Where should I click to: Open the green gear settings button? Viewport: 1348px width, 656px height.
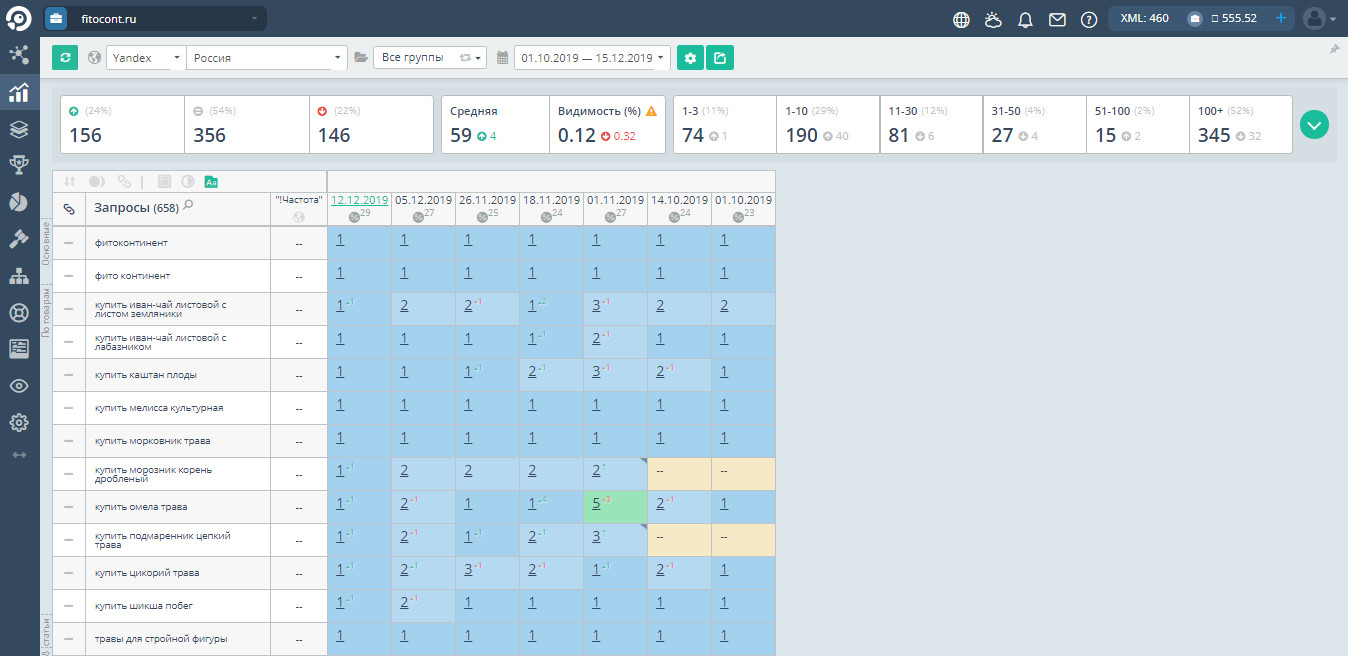click(690, 58)
